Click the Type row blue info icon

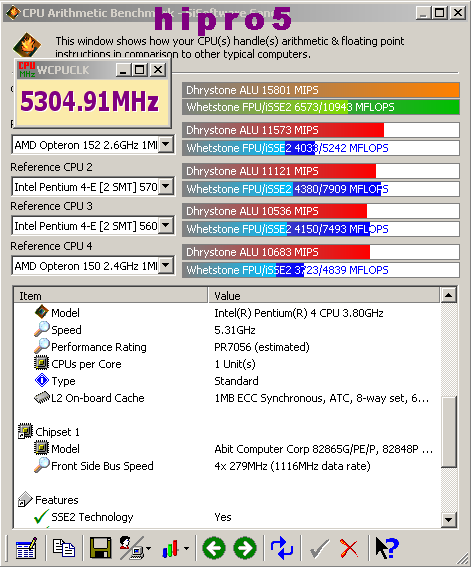click(42, 380)
